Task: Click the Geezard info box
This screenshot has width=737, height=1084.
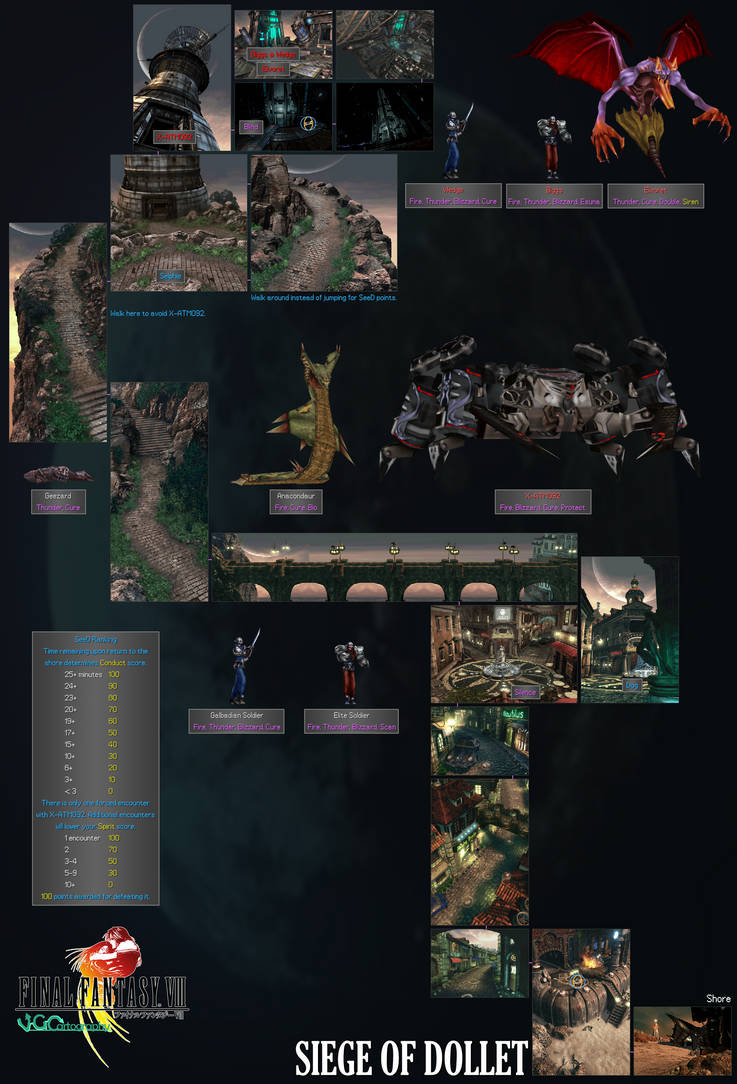Action: coord(58,501)
